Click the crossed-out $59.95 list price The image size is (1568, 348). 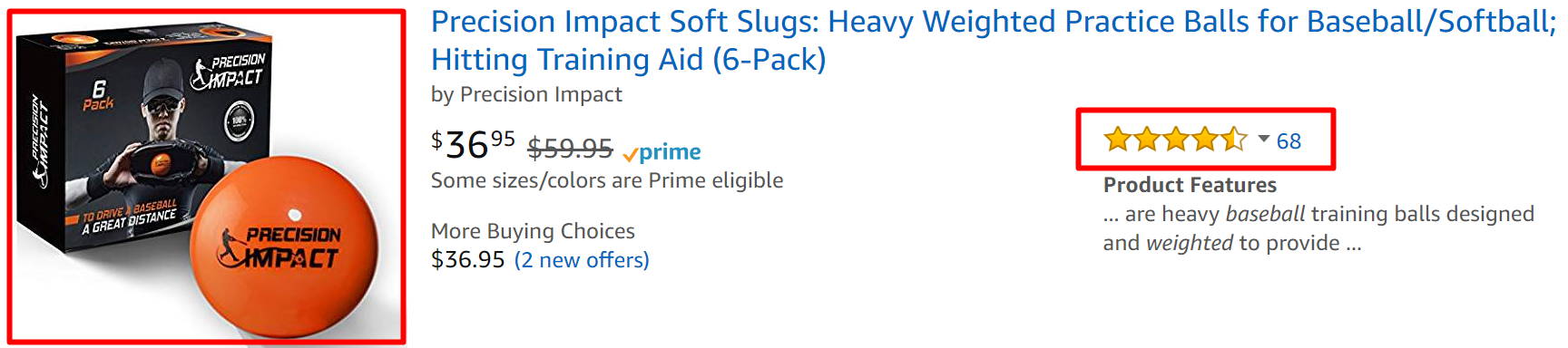coord(570,147)
